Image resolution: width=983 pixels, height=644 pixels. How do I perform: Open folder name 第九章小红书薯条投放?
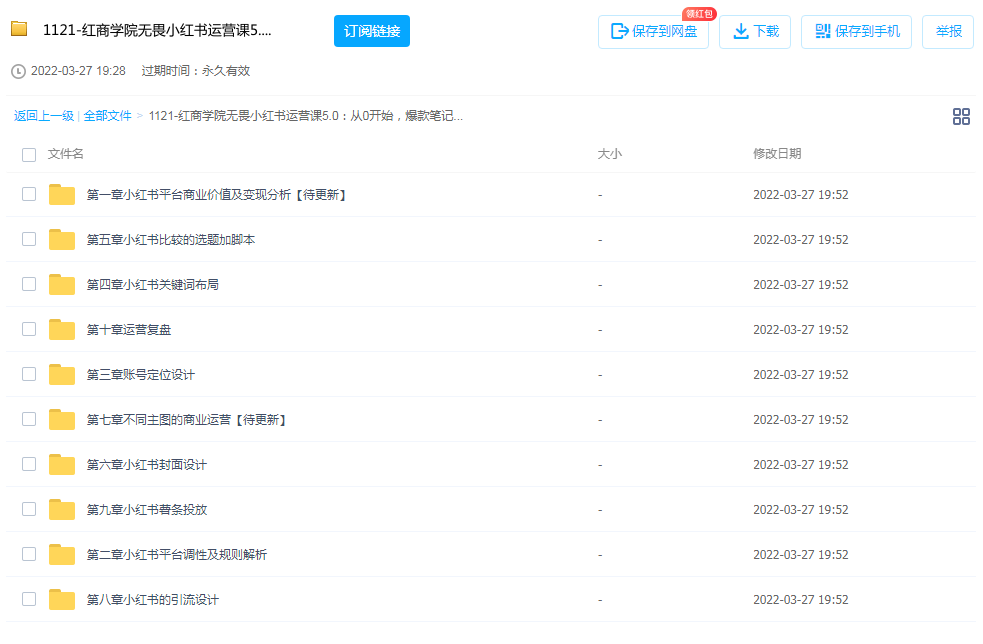(147, 510)
